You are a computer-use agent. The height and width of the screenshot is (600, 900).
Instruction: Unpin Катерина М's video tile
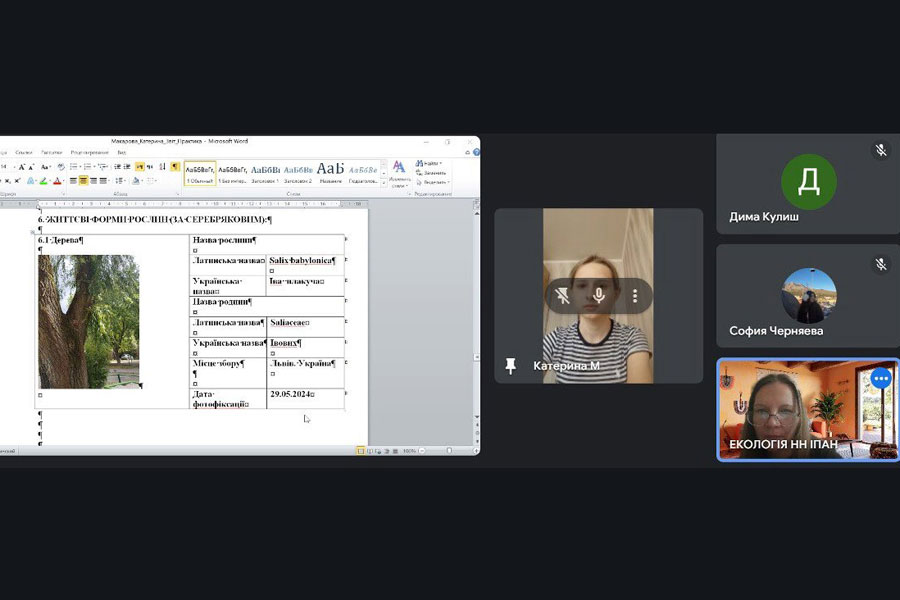(563, 296)
